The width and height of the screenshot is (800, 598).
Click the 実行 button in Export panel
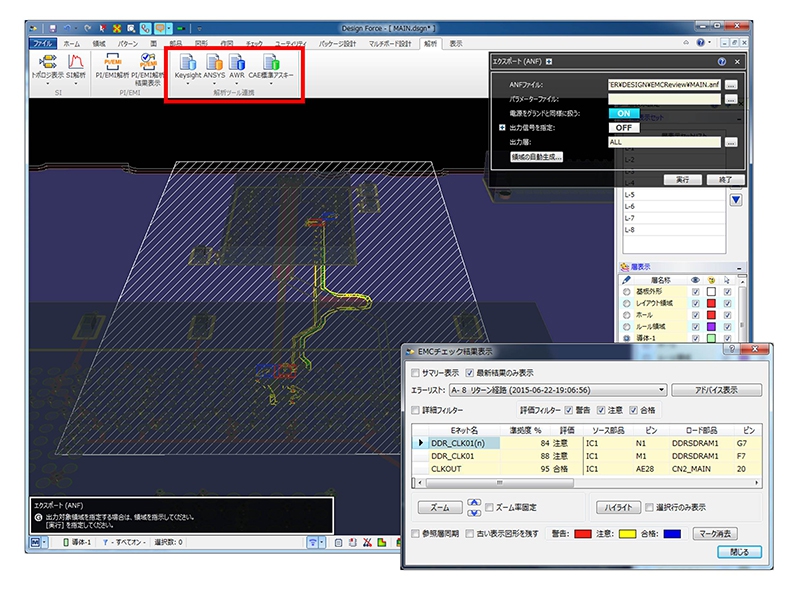(x=682, y=180)
